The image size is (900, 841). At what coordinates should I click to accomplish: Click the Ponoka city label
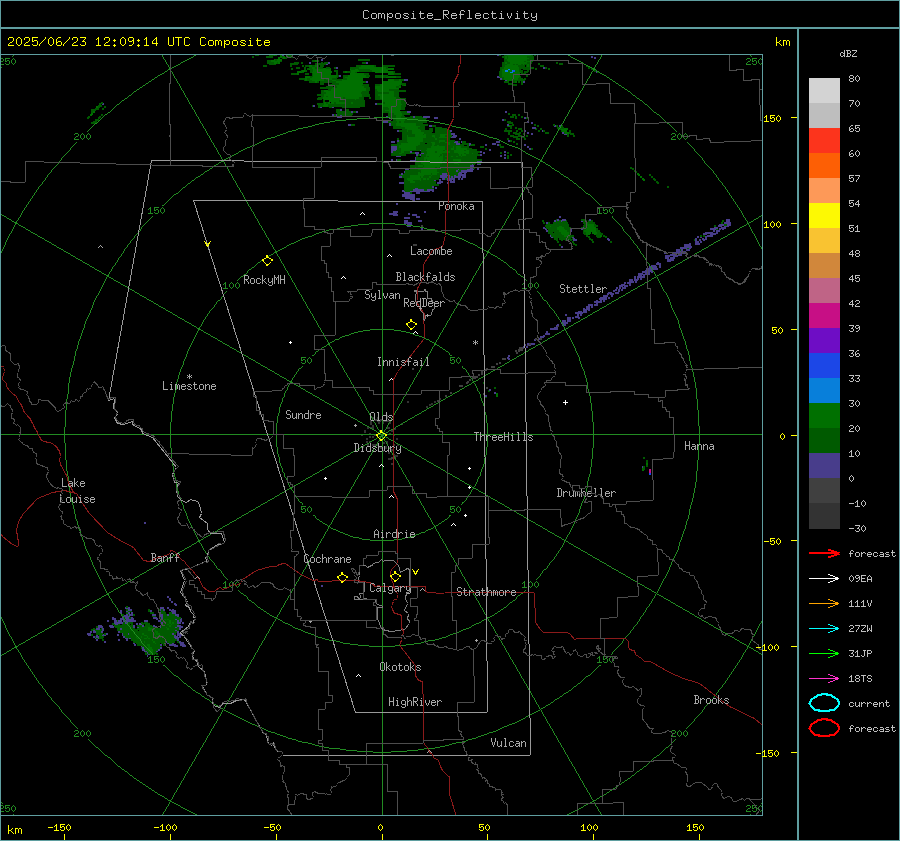coord(456,206)
